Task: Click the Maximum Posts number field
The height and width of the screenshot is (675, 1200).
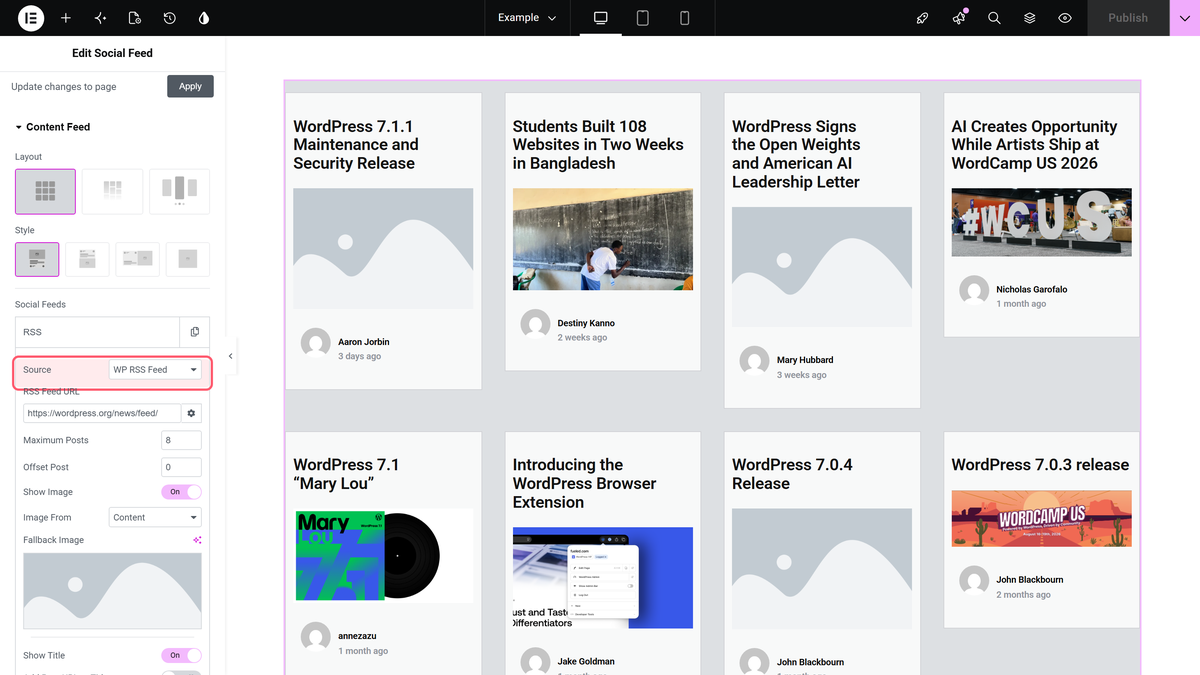Action: click(x=181, y=440)
